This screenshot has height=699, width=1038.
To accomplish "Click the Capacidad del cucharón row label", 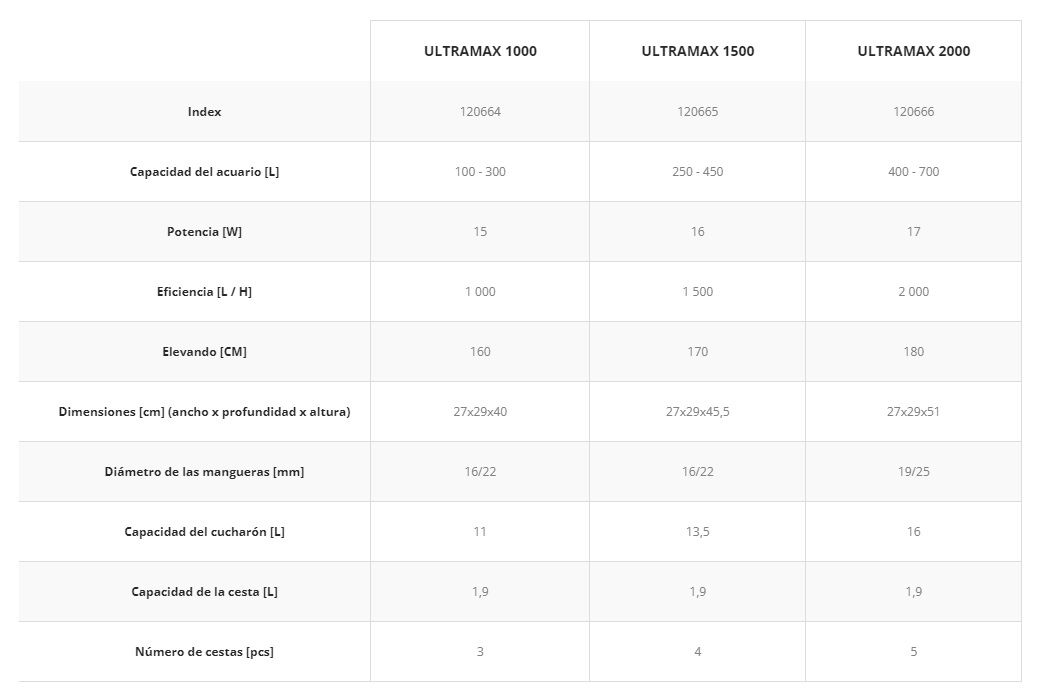I will click(204, 532).
